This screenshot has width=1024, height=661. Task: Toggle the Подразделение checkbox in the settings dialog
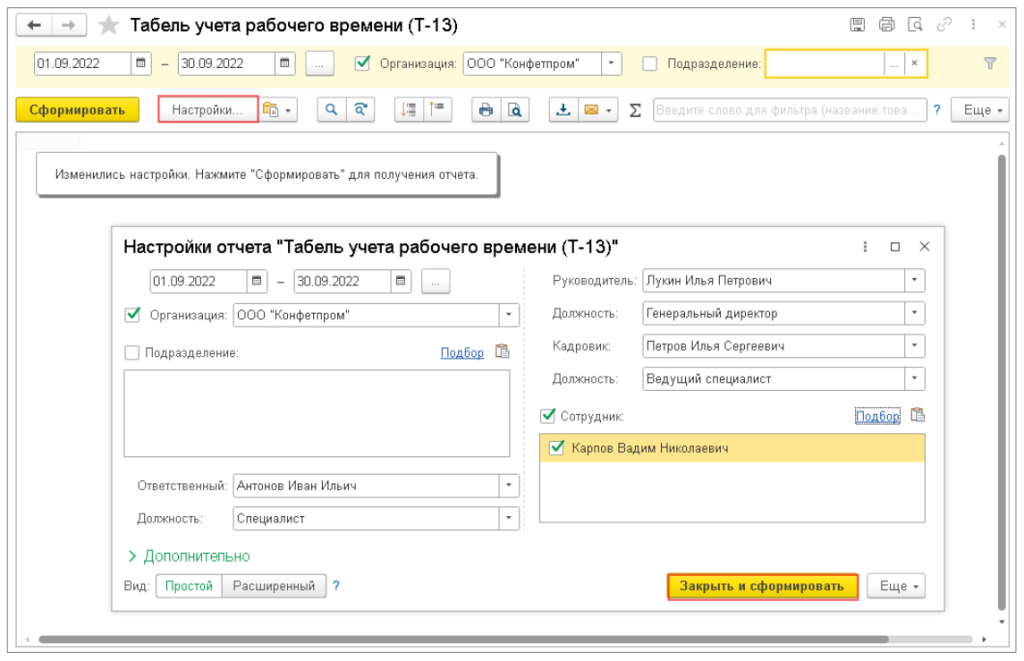tap(133, 353)
